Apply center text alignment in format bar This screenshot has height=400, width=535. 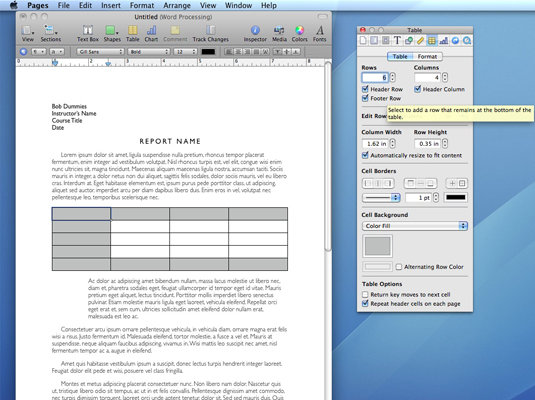pos(238,52)
